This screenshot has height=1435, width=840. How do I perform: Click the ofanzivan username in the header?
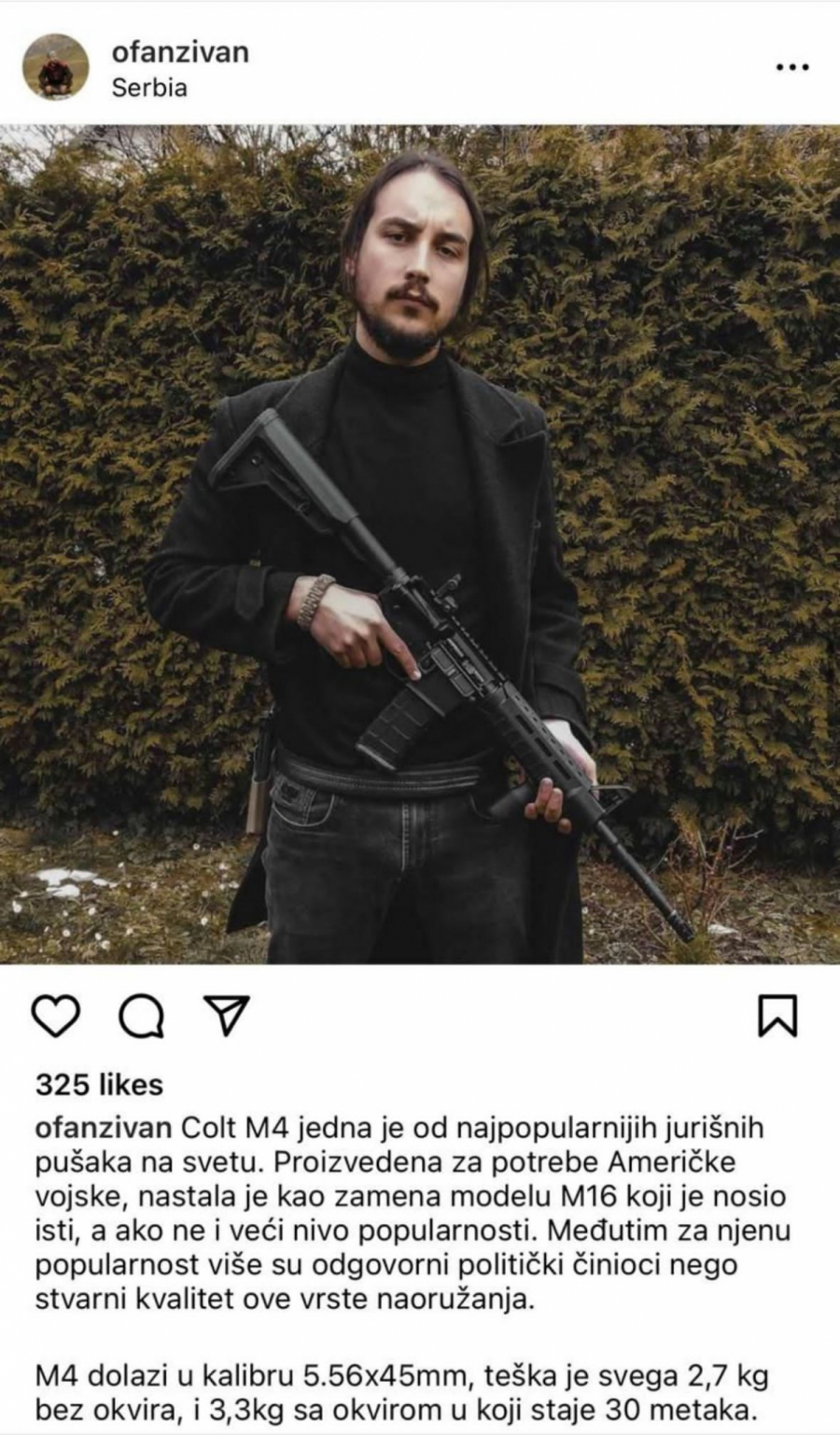pyautogui.click(x=180, y=52)
